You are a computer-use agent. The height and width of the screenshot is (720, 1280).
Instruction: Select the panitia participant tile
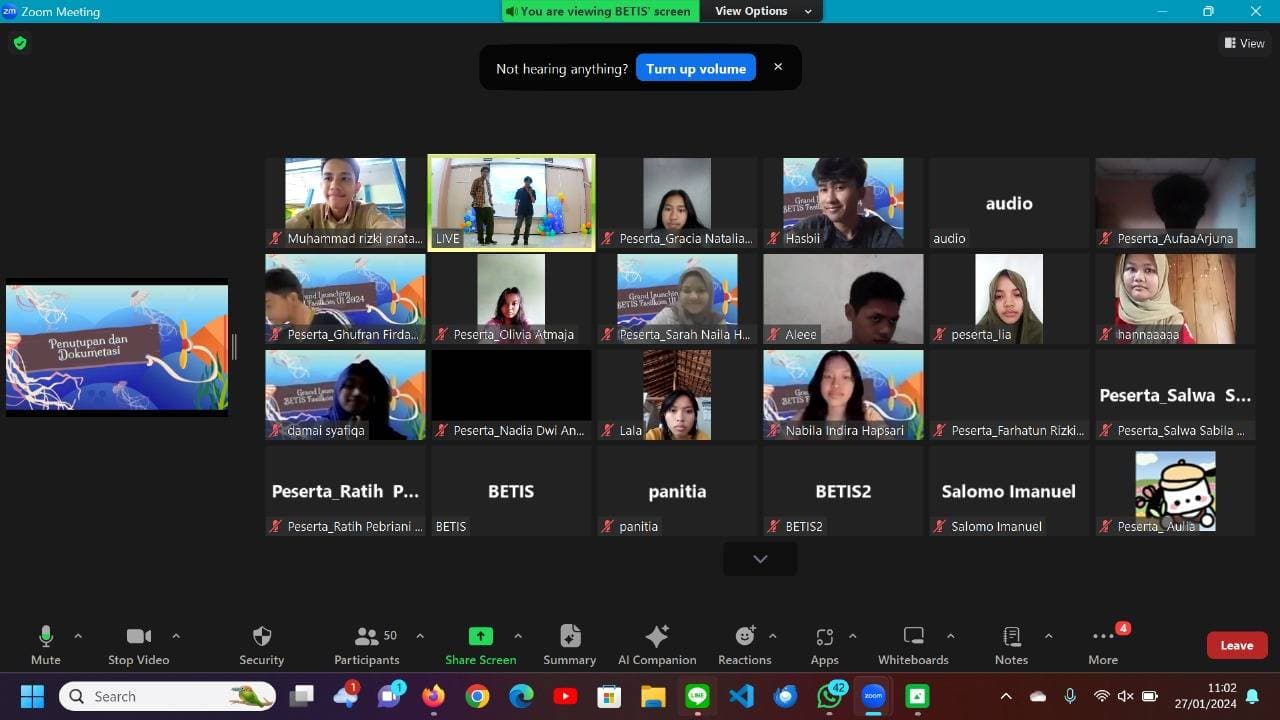tap(677, 490)
